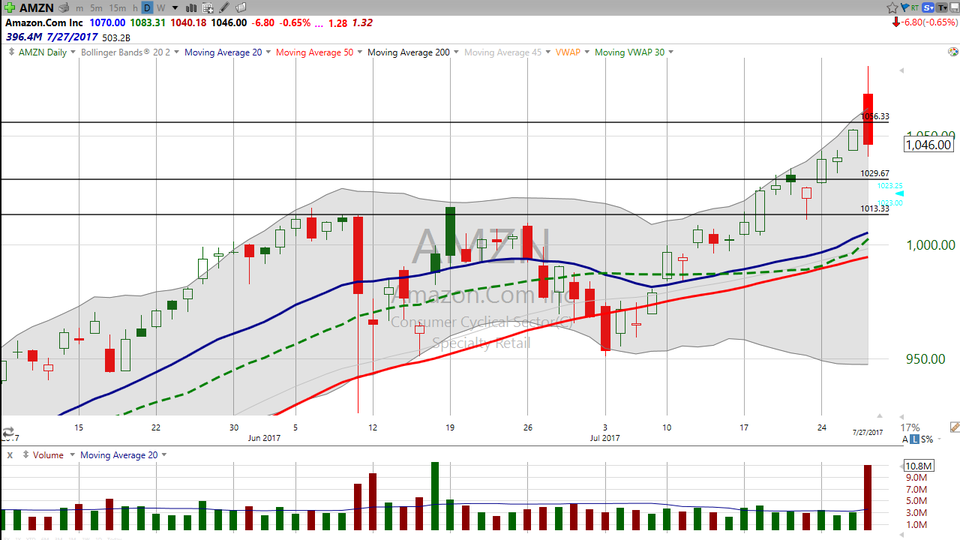The height and width of the screenshot is (540, 960).
Task: Click the 1029.67 horizontal line label
Action: click(875, 173)
